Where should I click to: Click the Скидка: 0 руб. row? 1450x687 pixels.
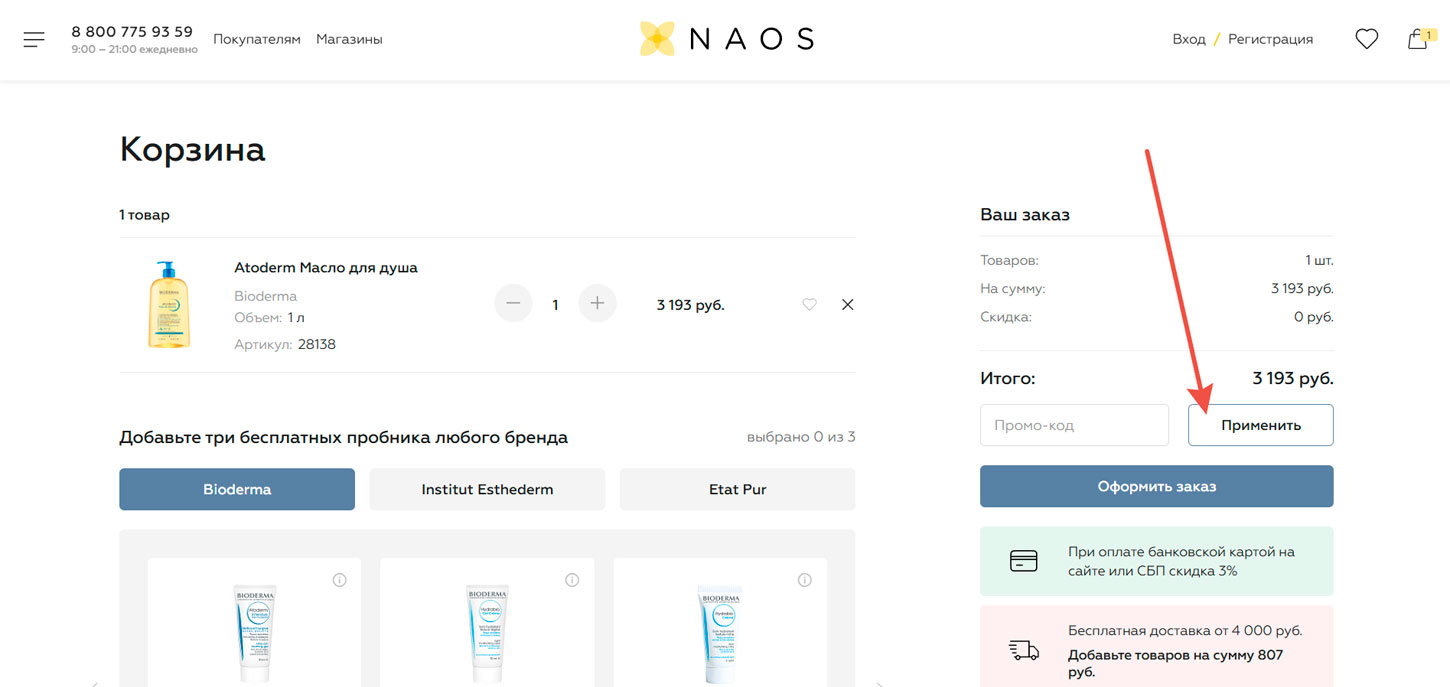tap(1157, 317)
